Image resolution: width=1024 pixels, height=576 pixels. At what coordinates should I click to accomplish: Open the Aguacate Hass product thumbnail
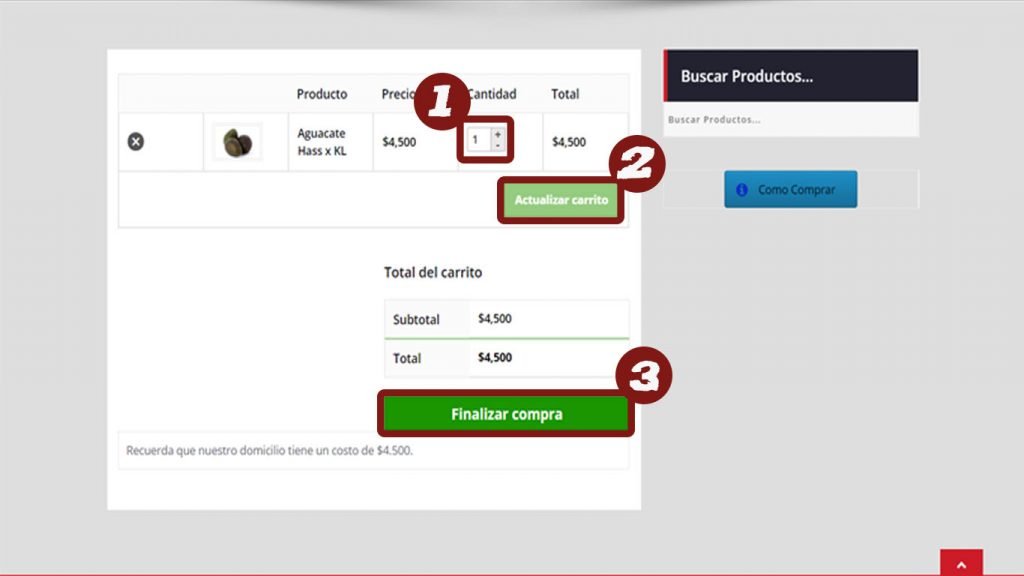(238, 142)
